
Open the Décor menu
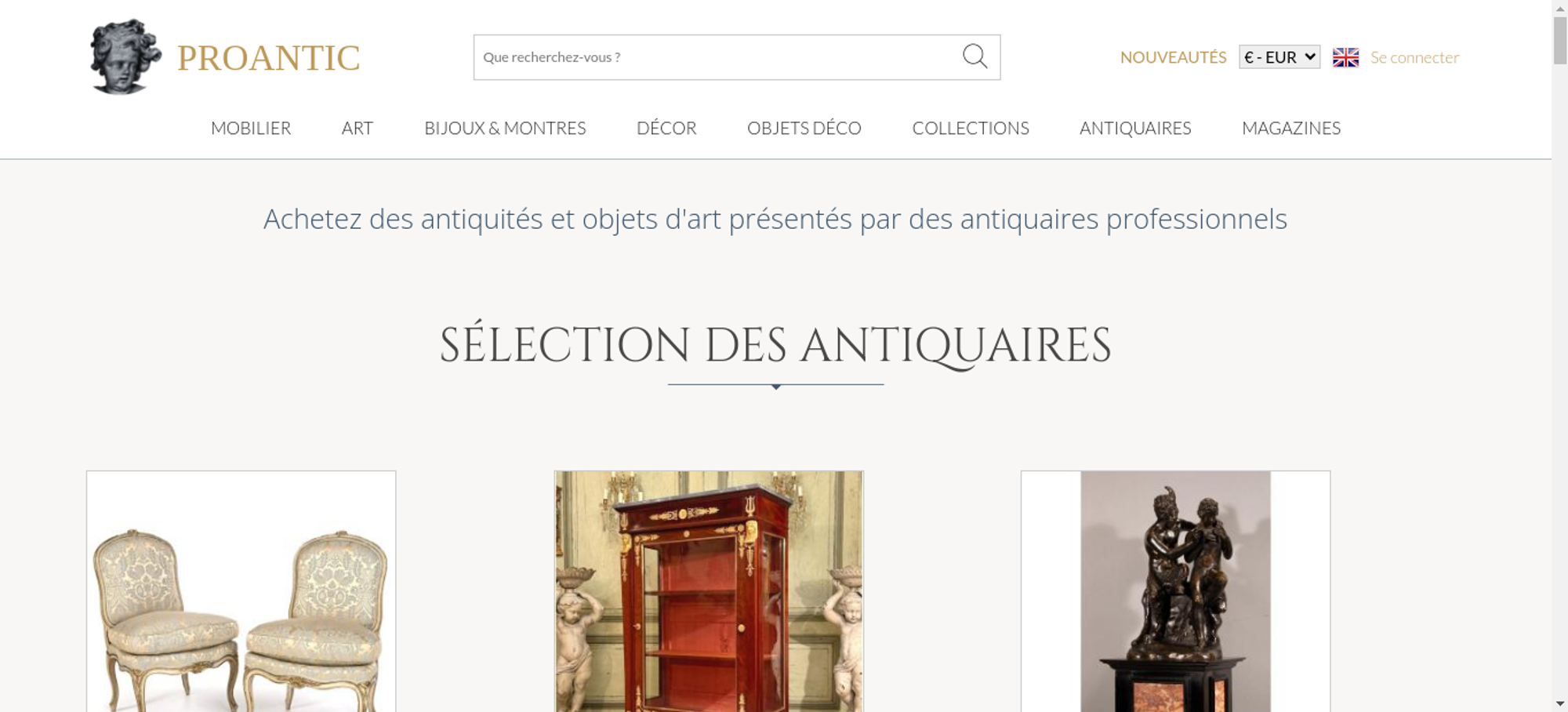[x=666, y=128]
